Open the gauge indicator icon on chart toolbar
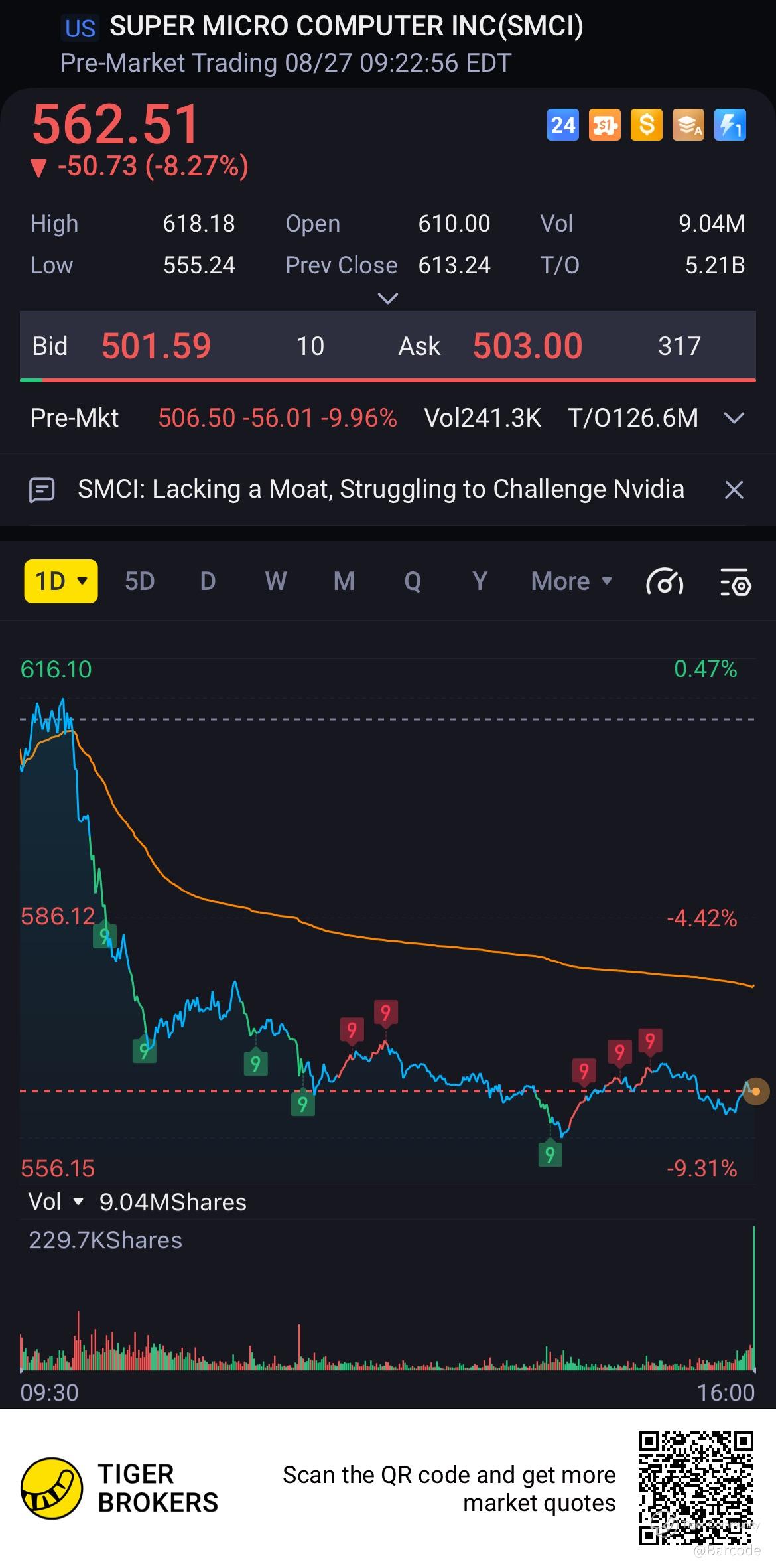Screen dimensions: 776x1568 [665, 582]
